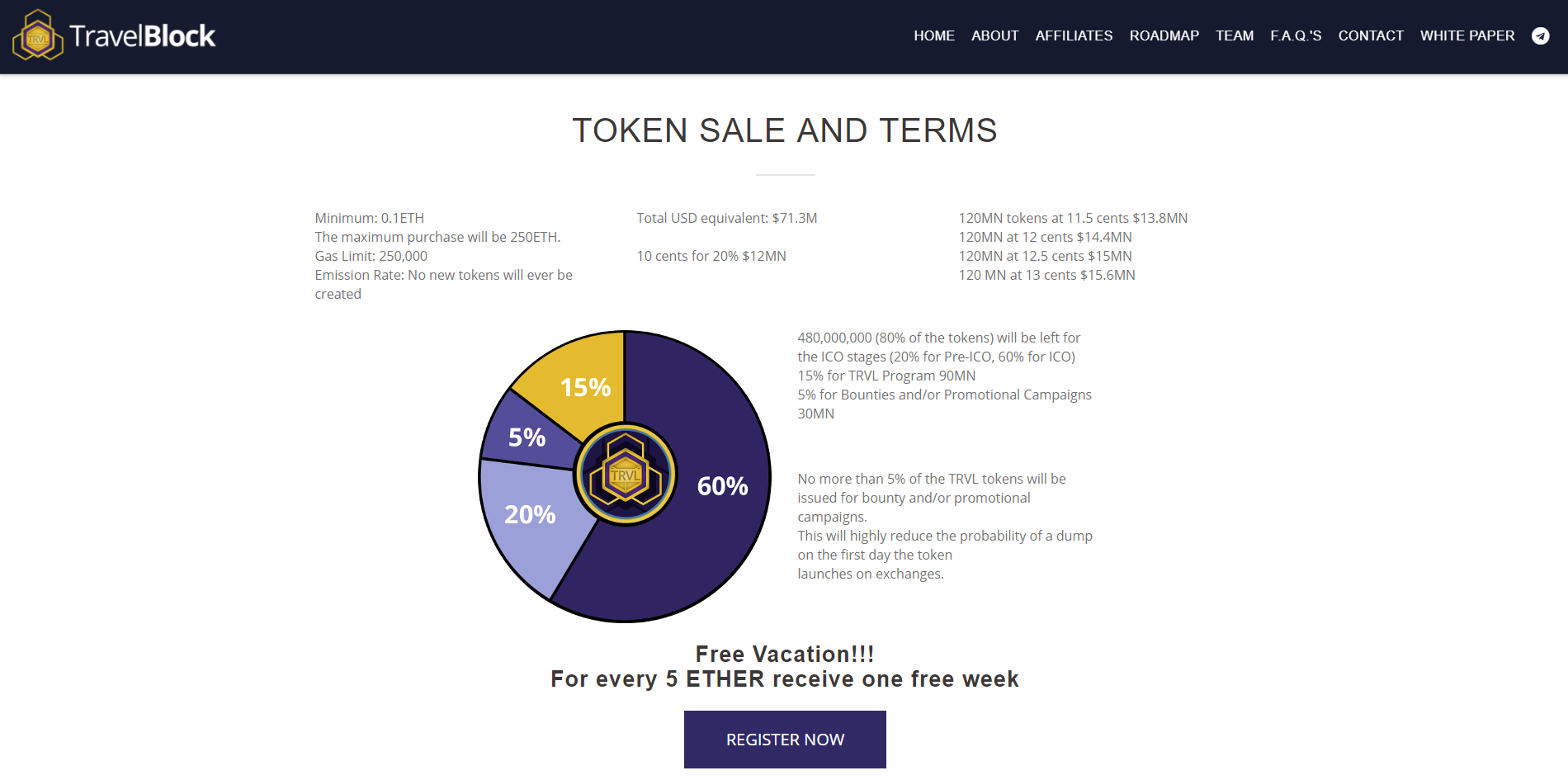Navigate to the TEAM menu item
The height and width of the screenshot is (780, 1568).
[1234, 35]
